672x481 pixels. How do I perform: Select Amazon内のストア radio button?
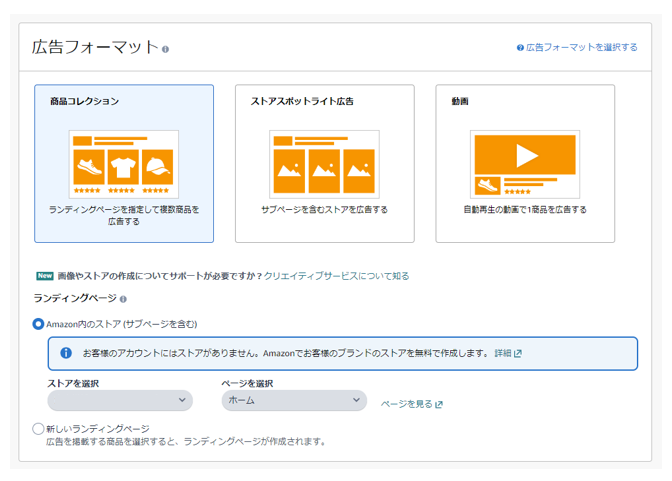(x=38, y=324)
